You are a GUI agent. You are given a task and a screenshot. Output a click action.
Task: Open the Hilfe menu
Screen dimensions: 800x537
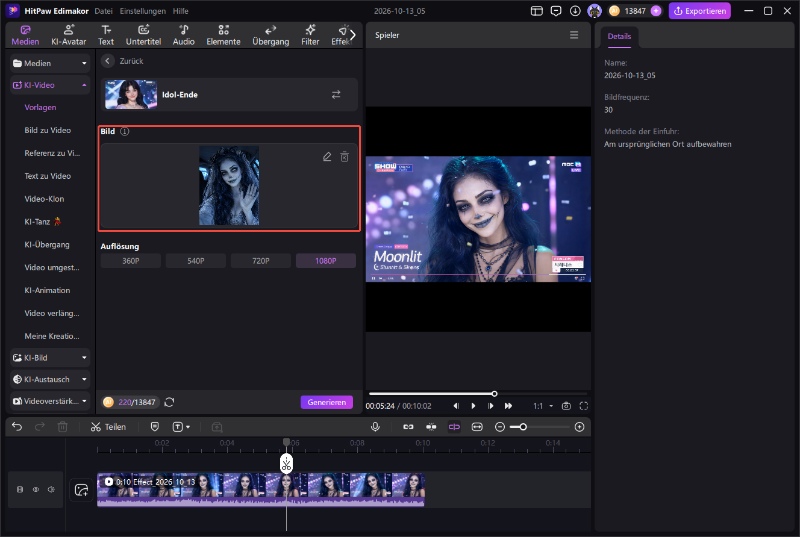[x=180, y=11]
